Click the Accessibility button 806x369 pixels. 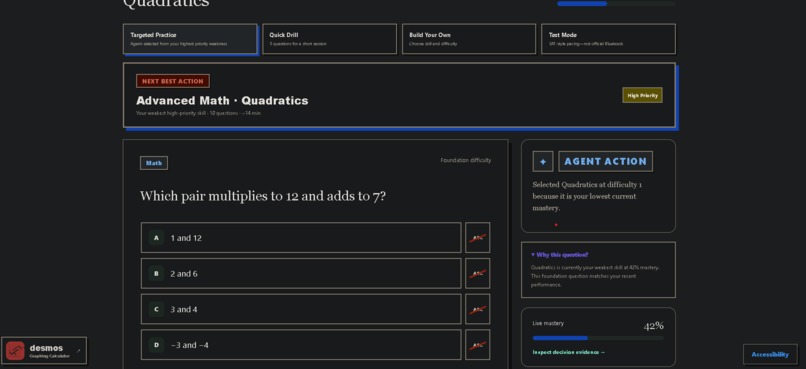[770, 354]
